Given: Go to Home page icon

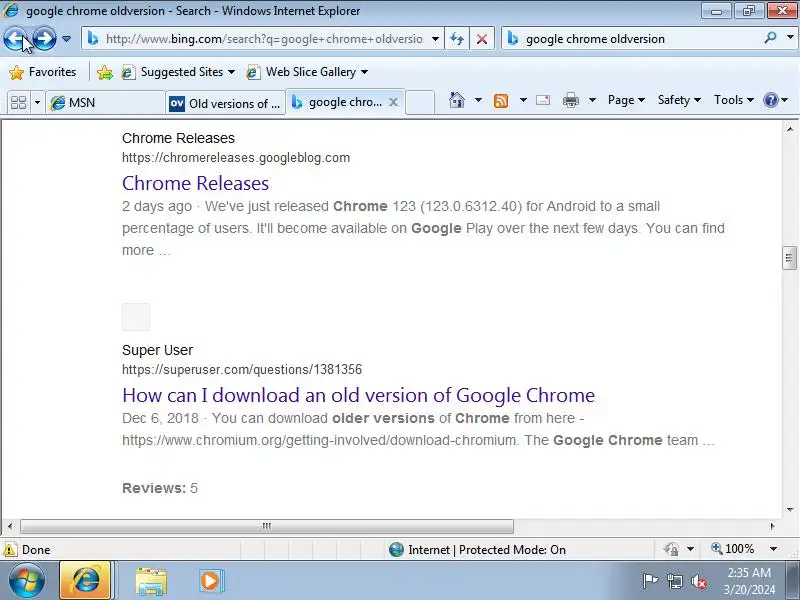Looking at the screenshot, I should [x=457, y=100].
